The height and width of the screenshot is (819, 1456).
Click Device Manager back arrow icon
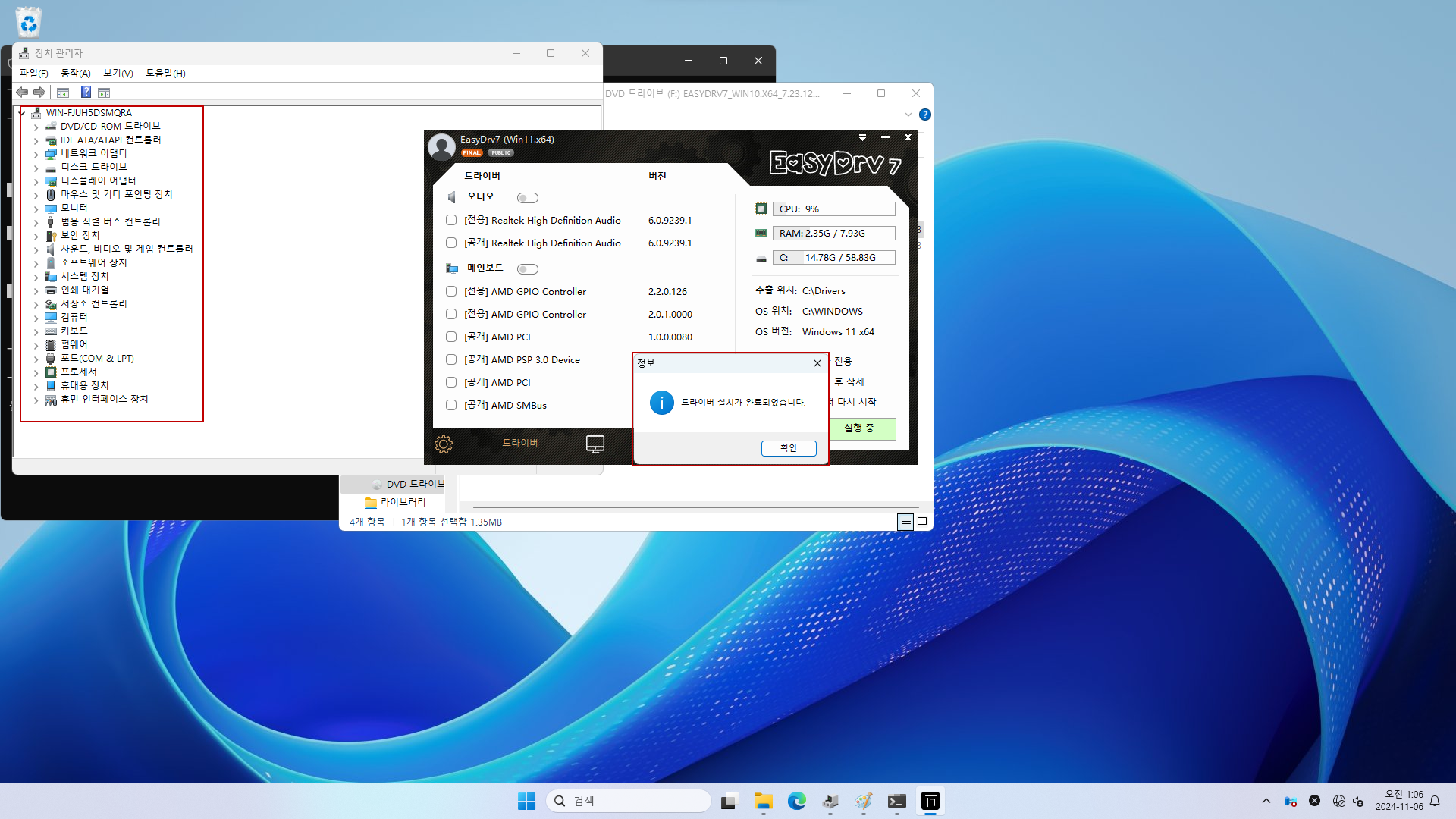click(22, 93)
